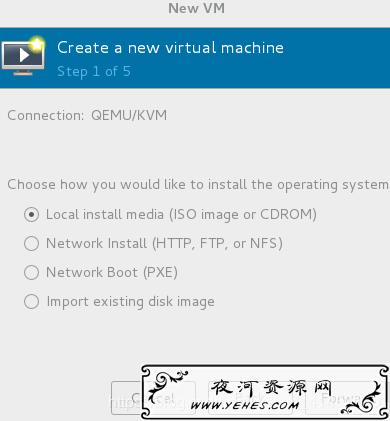This screenshot has width=390, height=421.
Task: Click the 'Import existing disk image' label text
Action: coord(130,302)
